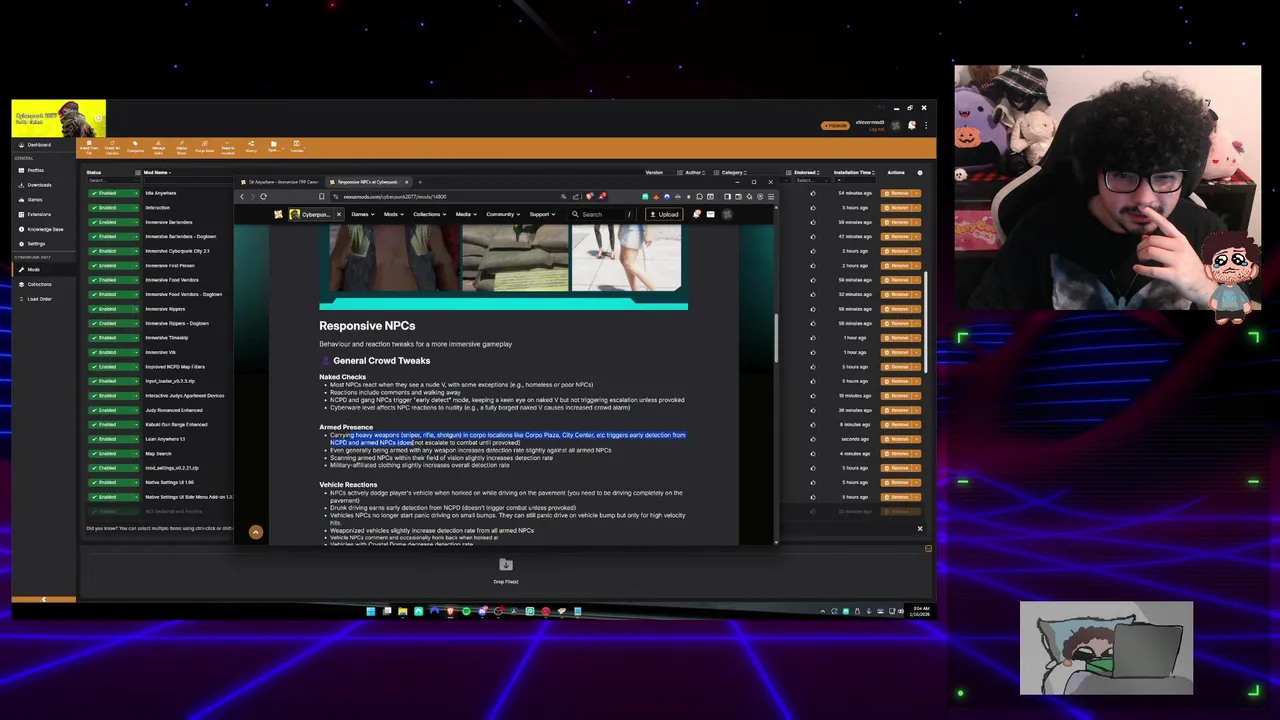Screen dimensions: 1280x720
Task: Expand Mods menu on Nexus Mods
Action: tap(393, 214)
